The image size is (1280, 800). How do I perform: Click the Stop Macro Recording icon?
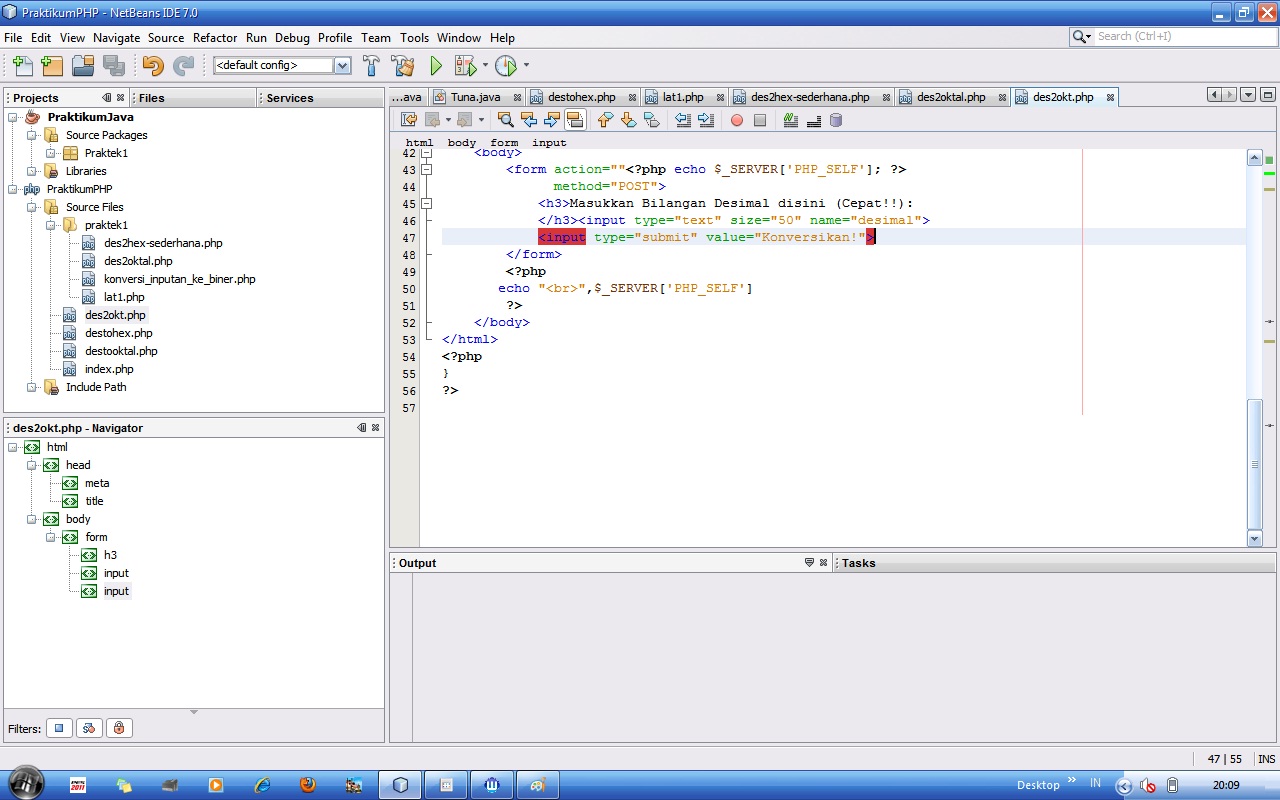[760, 120]
